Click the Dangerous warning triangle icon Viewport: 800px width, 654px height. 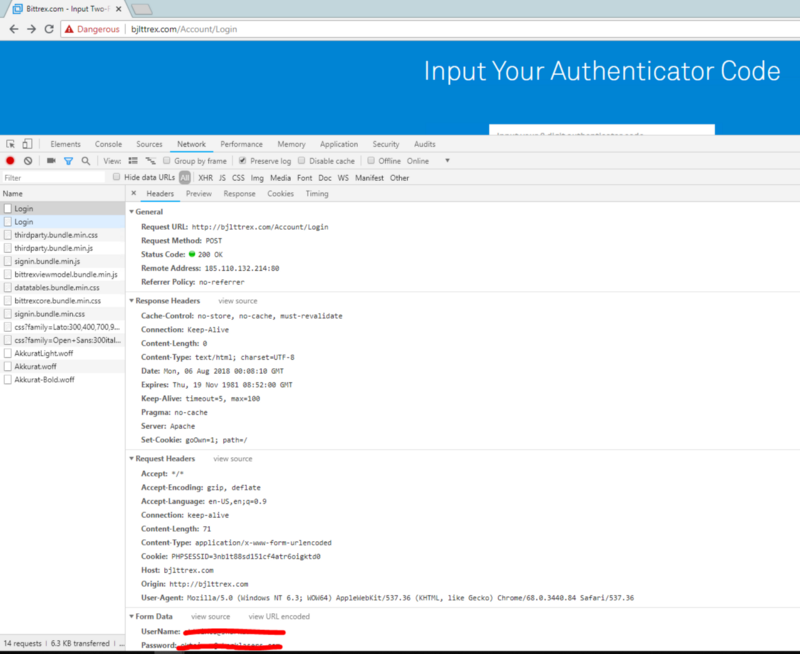coord(69,30)
